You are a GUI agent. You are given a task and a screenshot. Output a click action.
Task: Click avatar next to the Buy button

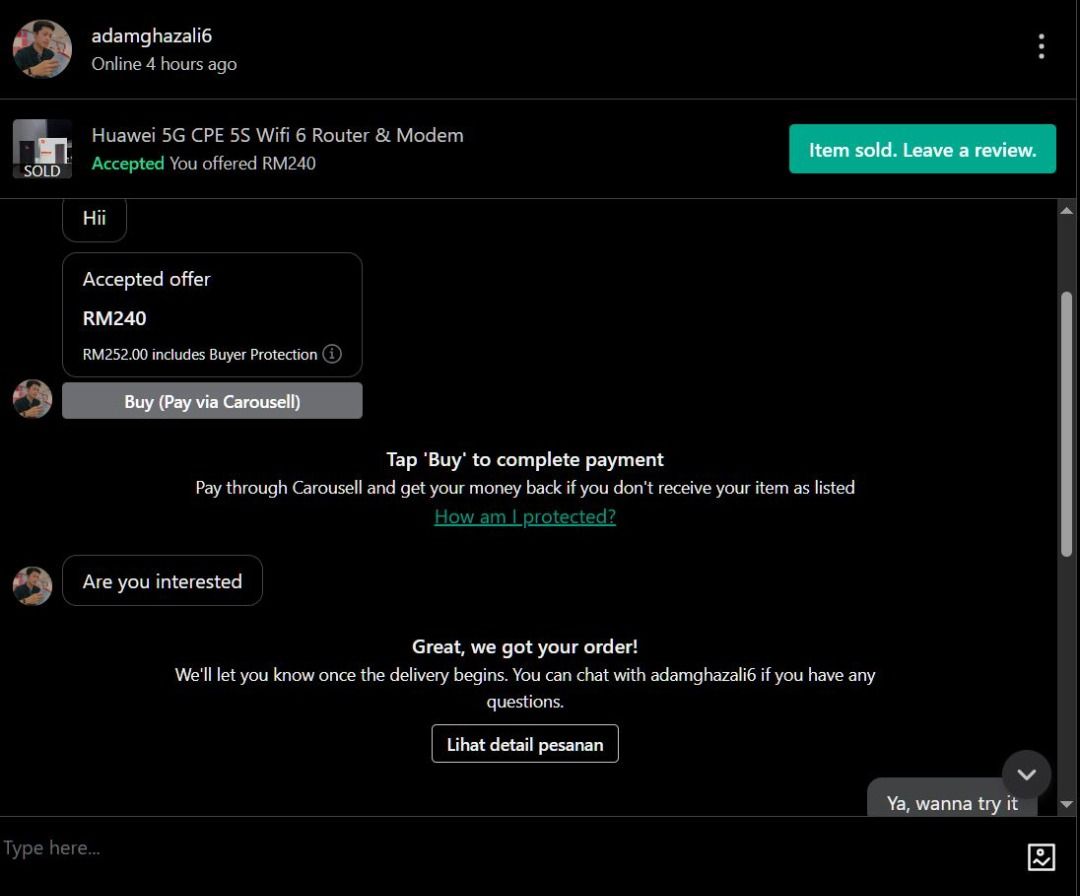pos(32,399)
